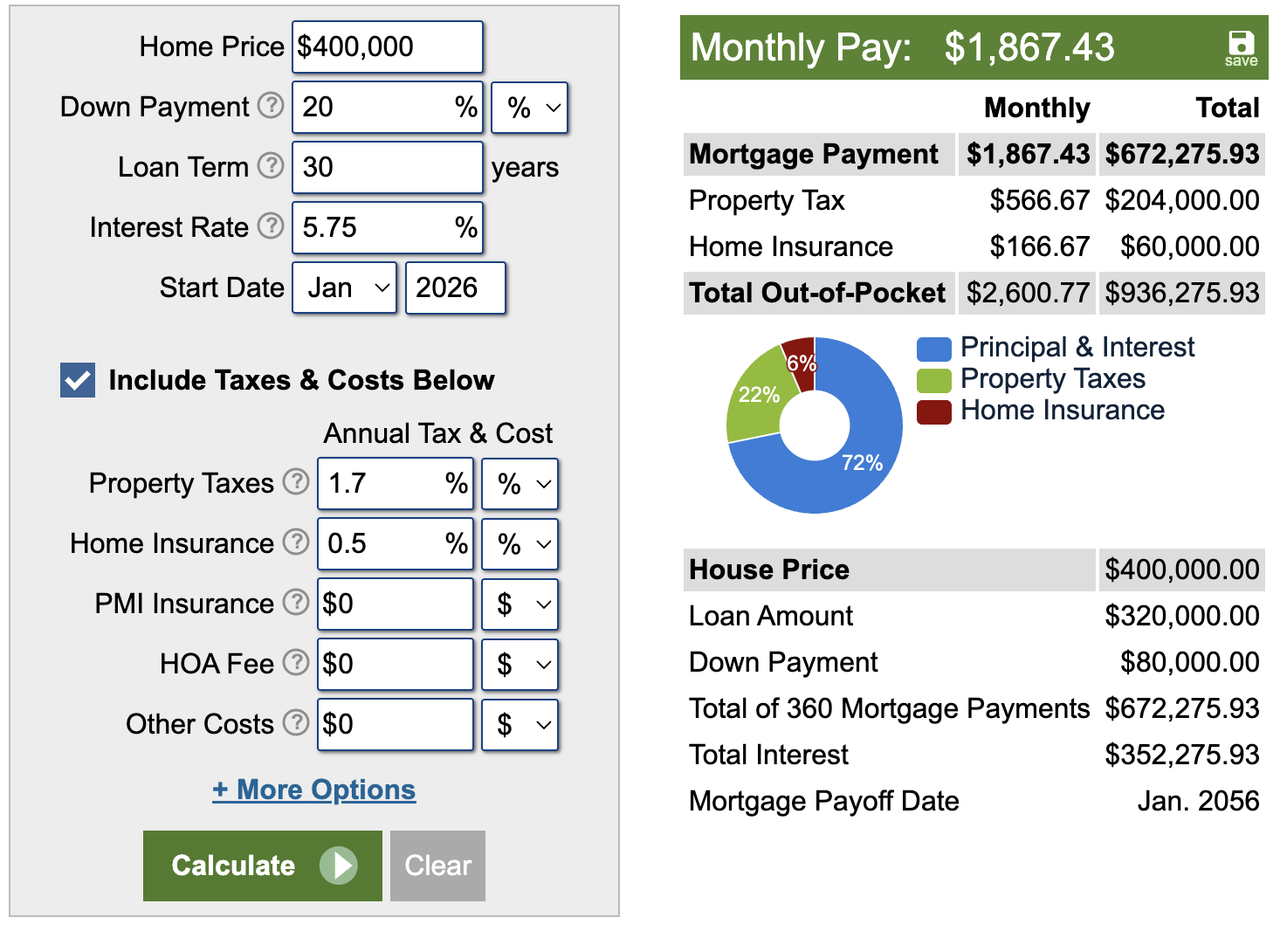
Task: Expand the Property Taxes unit dropdown
Action: click(x=520, y=484)
